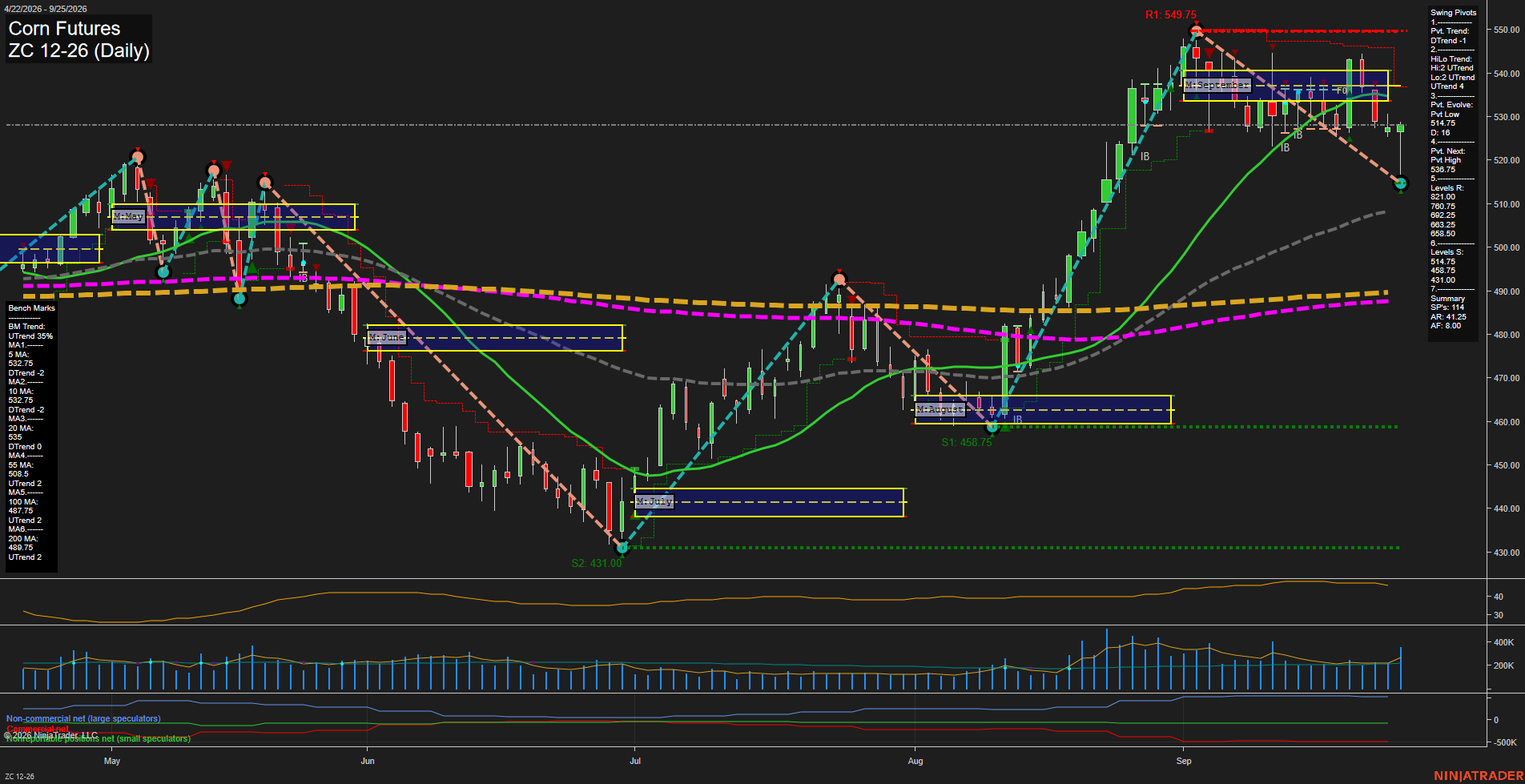The image size is (1525, 784).
Task: Select the AF: 8.00 summary entry
Action: (x=1446, y=326)
